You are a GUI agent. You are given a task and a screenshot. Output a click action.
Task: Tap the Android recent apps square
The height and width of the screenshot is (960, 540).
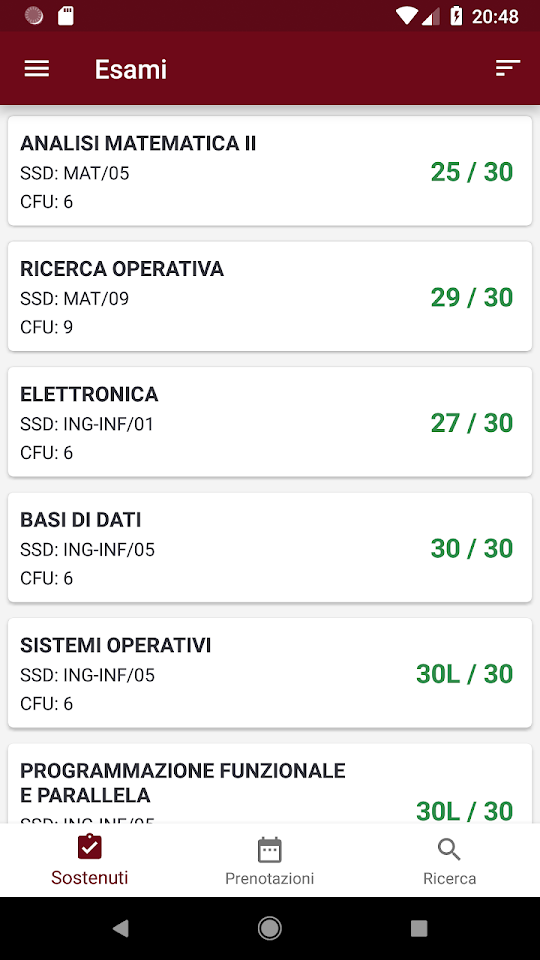tap(419, 928)
